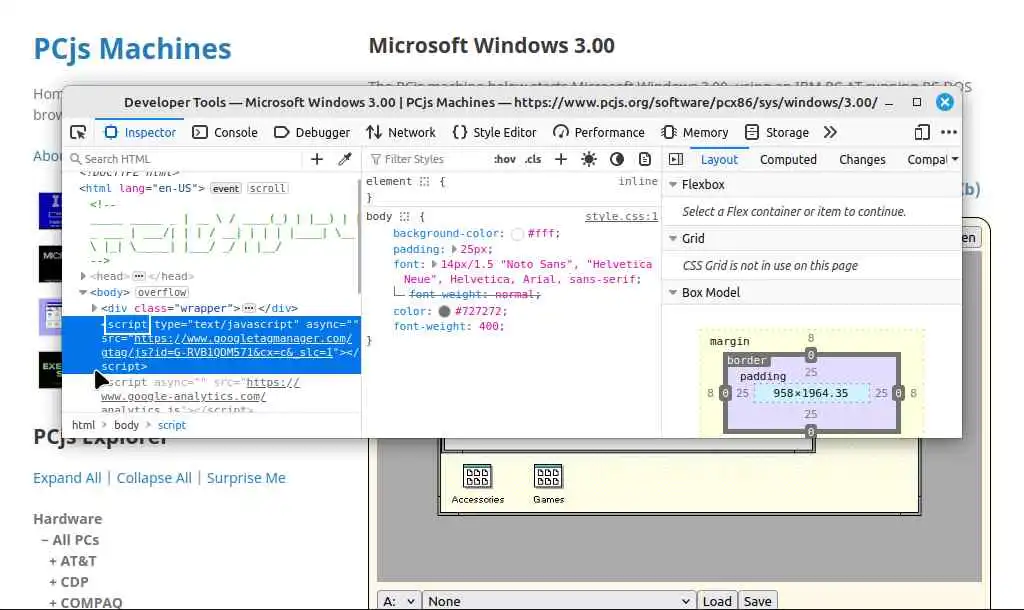
Task: Open DevTools three-dot options menu
Action: coord(949,133)
